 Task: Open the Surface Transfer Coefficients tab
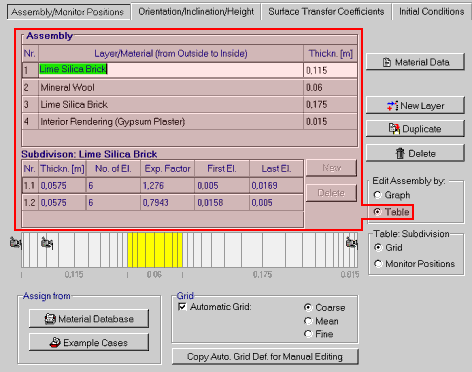(326, 12)
